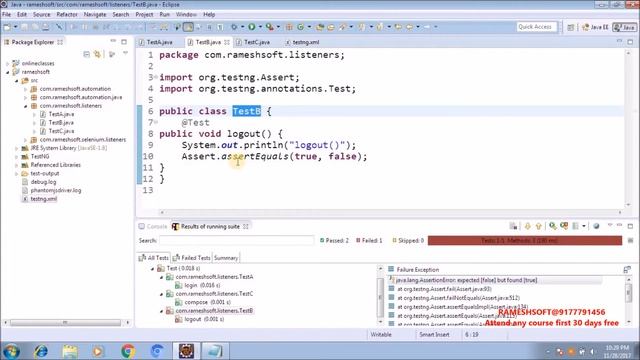
Task: Open Package Explorer view menu arrow
Action: click(125, 54)
